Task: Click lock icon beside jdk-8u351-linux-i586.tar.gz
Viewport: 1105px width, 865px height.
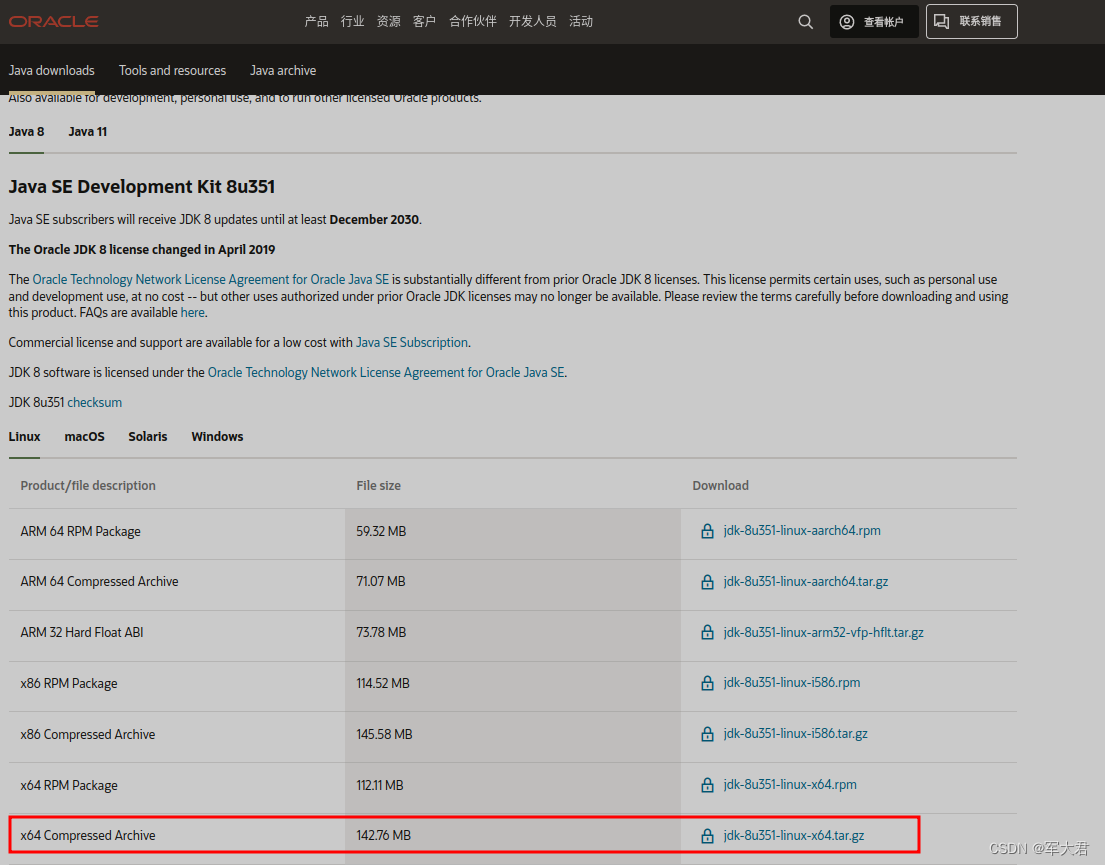Action: tap(708, 734)
